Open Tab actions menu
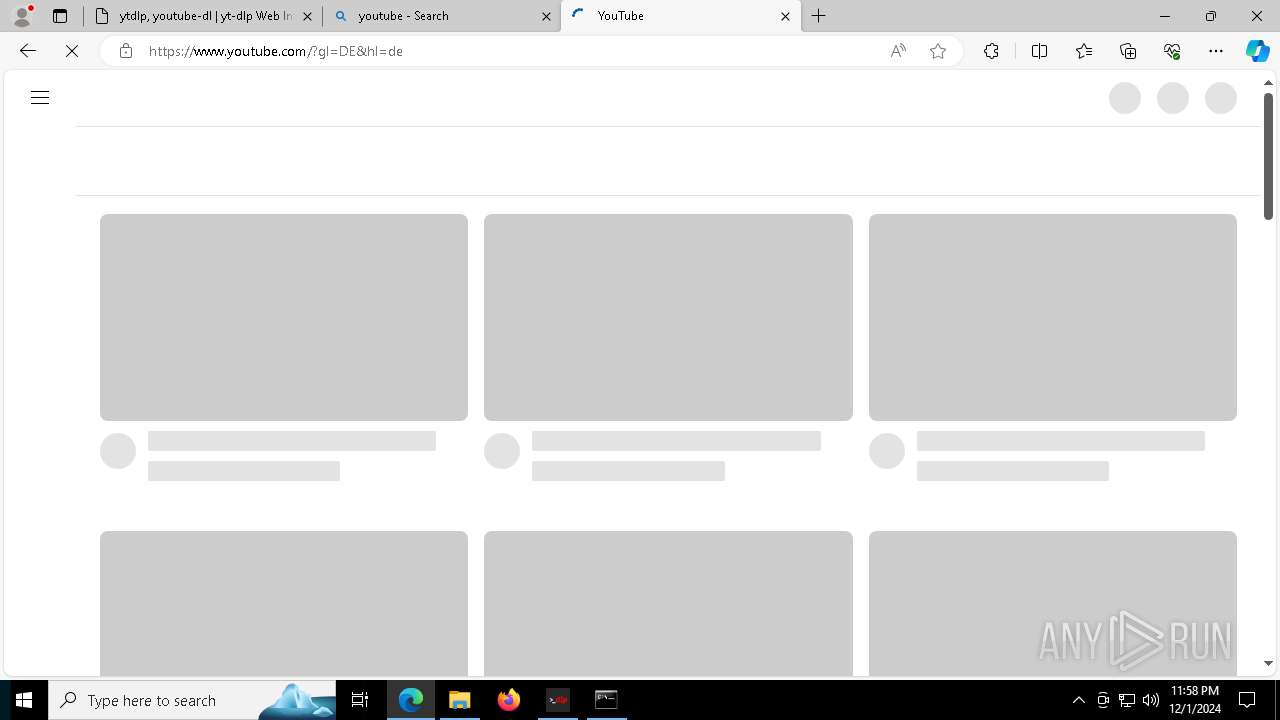Image resolution: width=1280 pixels, height=720 pixels. click(60, 16)
